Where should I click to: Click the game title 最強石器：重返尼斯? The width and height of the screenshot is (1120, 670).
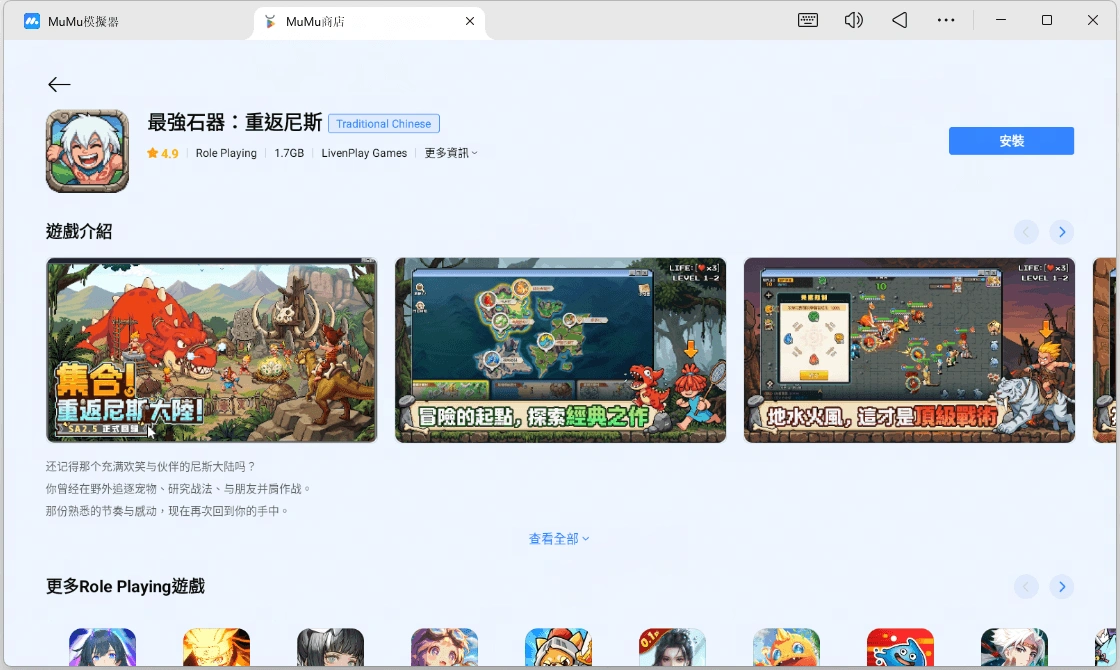(x=234, y=123)
